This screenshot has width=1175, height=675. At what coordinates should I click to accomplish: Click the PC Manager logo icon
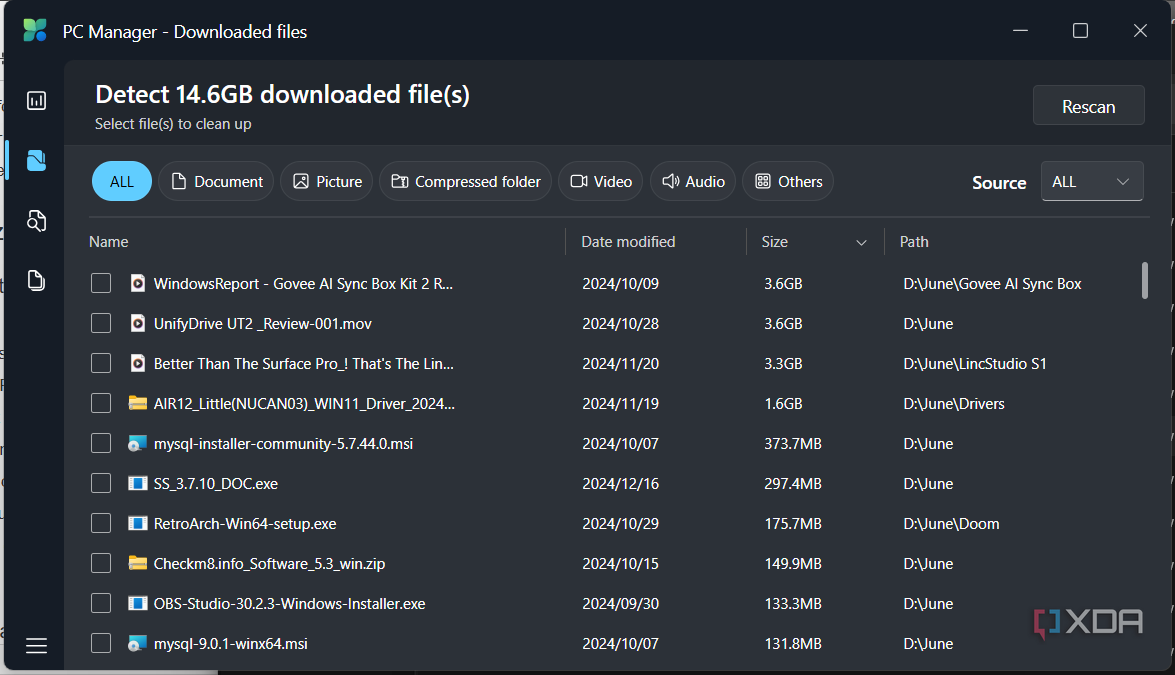[x=34, y=31]
